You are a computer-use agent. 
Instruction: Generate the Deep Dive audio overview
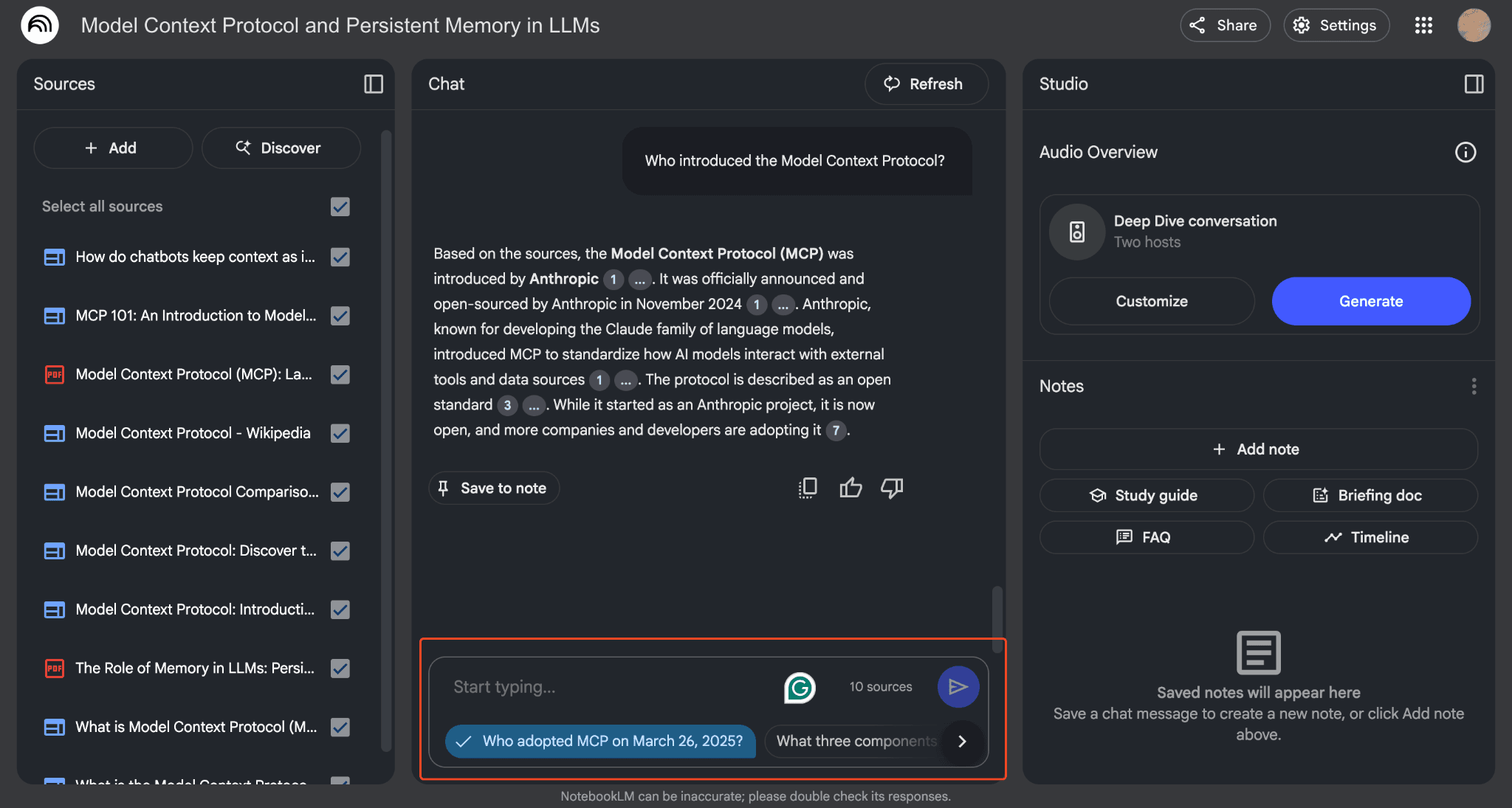point(1370,301)
